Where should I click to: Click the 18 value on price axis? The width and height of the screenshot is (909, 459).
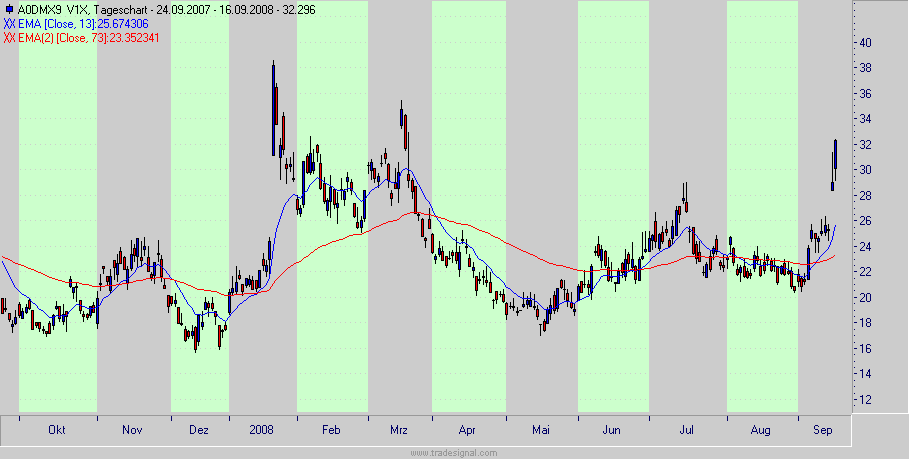pyautogui.click(x=865, y=323)
